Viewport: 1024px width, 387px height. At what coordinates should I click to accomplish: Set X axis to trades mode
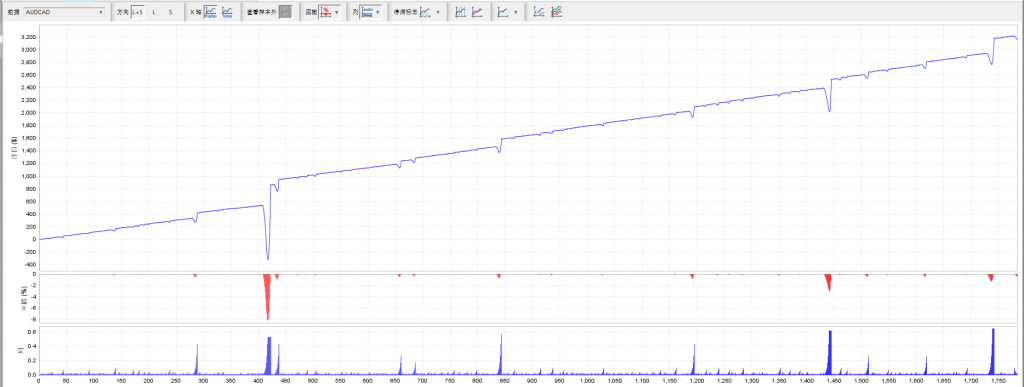tap(210, 12)
